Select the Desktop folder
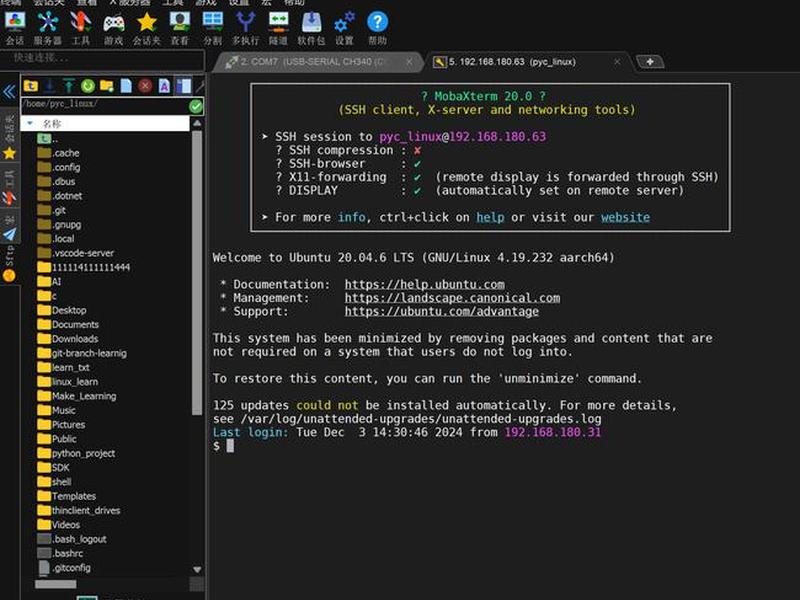Screen dimensions: 800x600 click(62, 310)
